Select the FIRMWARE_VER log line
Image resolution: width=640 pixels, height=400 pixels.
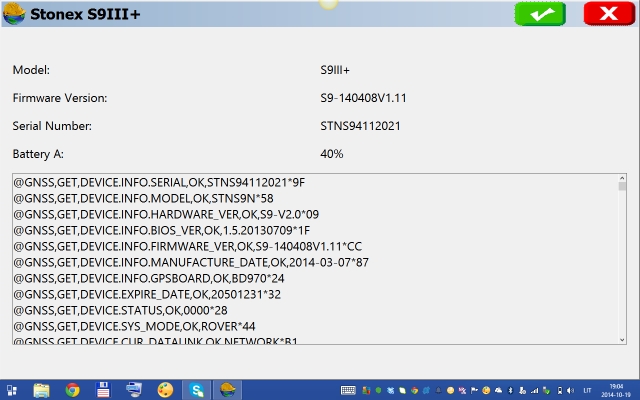coord(187,246)
